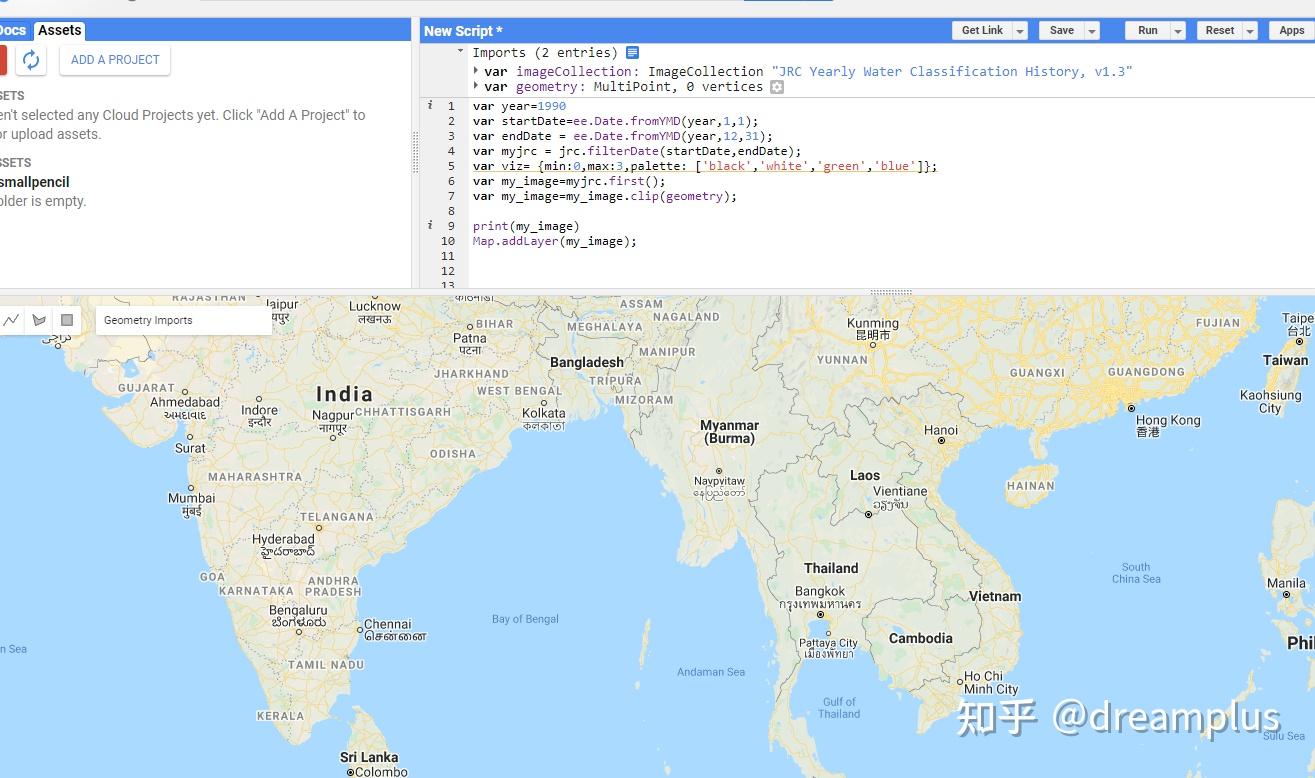Switch to the Docs tab
Viewport: 1315px width, 778px height.
[x=11, y=30]
